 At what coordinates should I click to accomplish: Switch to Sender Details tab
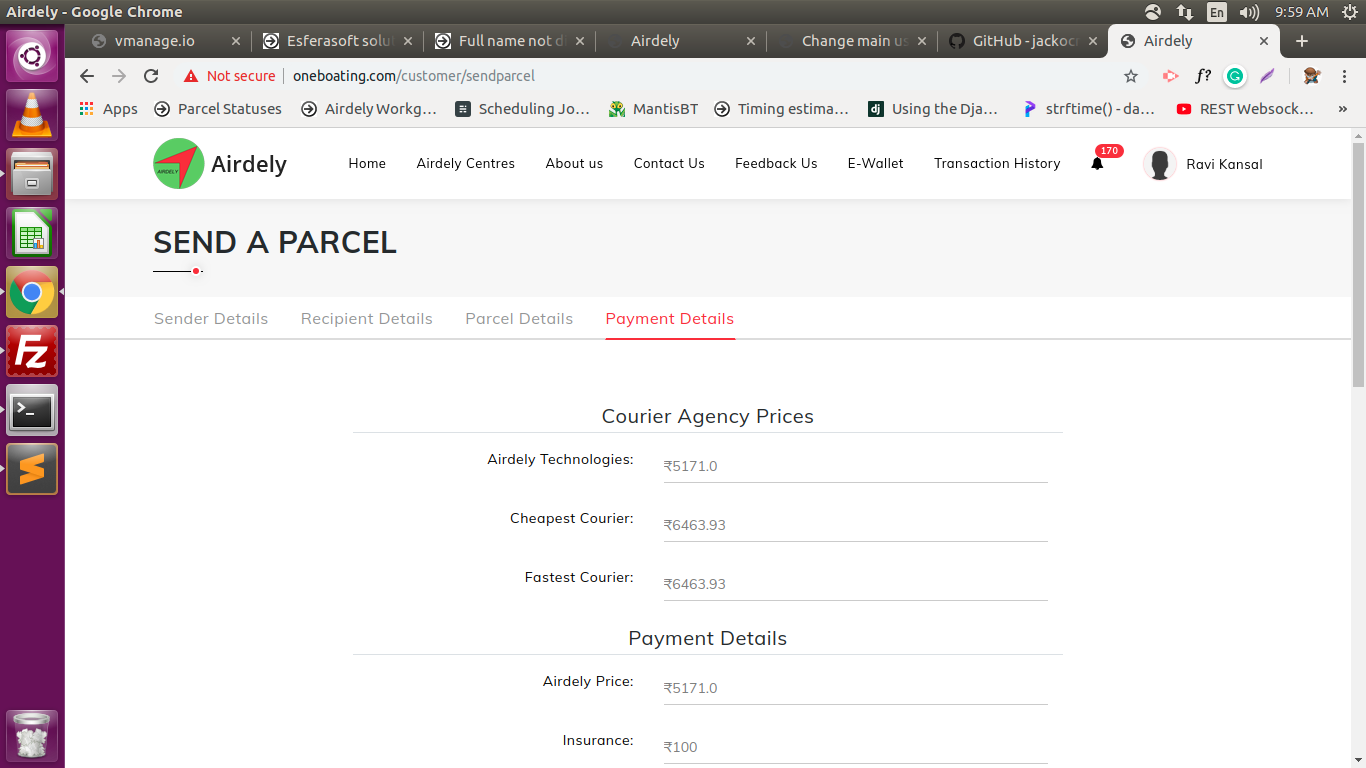pyautogui.click(x=211, y=319)
